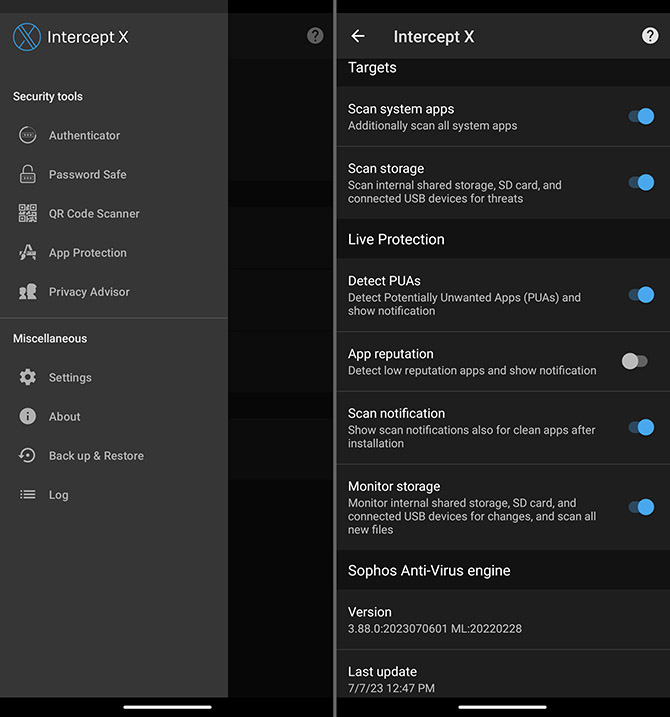Open Authenticator from the drawer menu
Screen dimensions: 670x717
(x=114, y=135)
